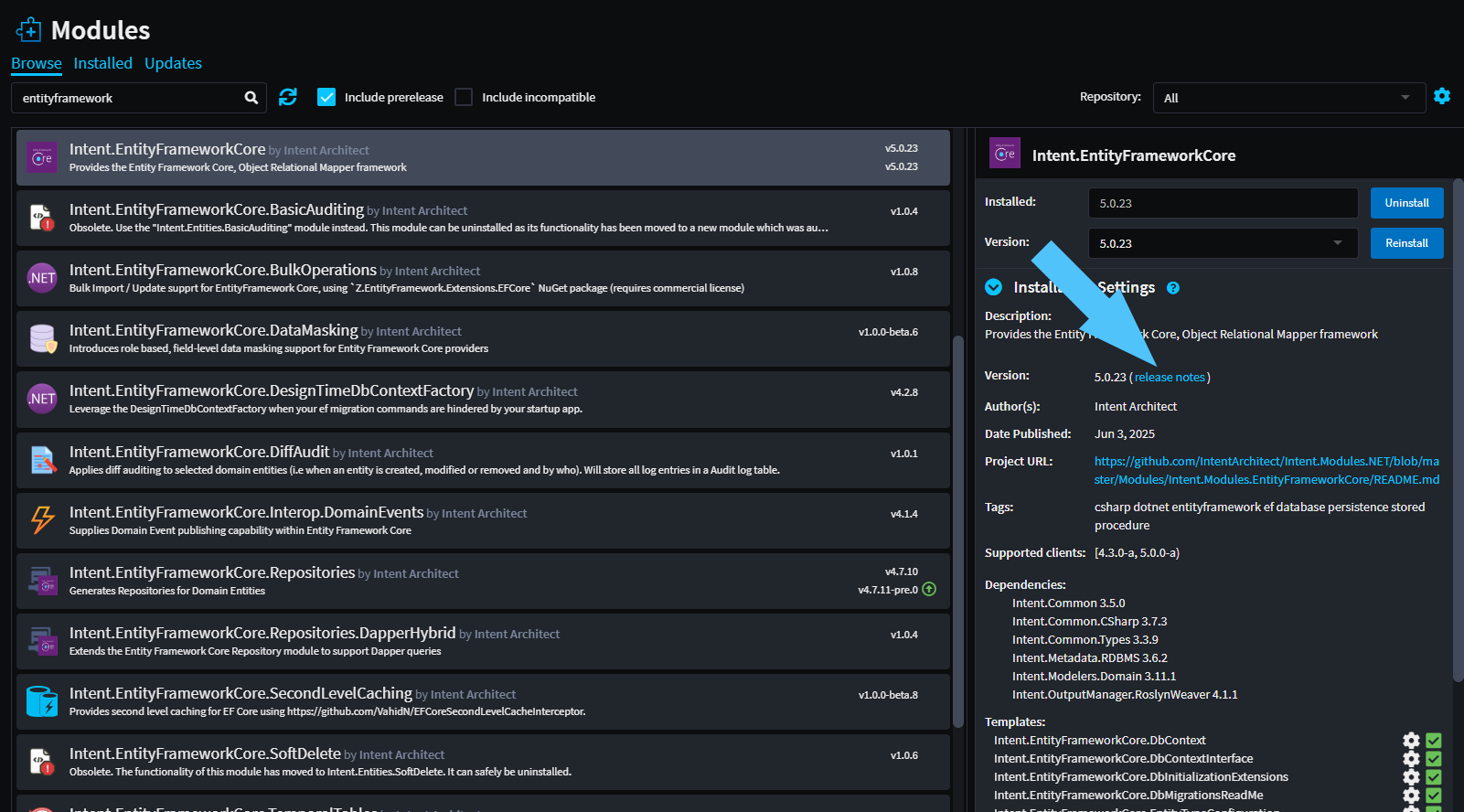Click the Jun 3, 2025 publish date
Screen dimensions: 1464x812
(x=1125, y=434)
